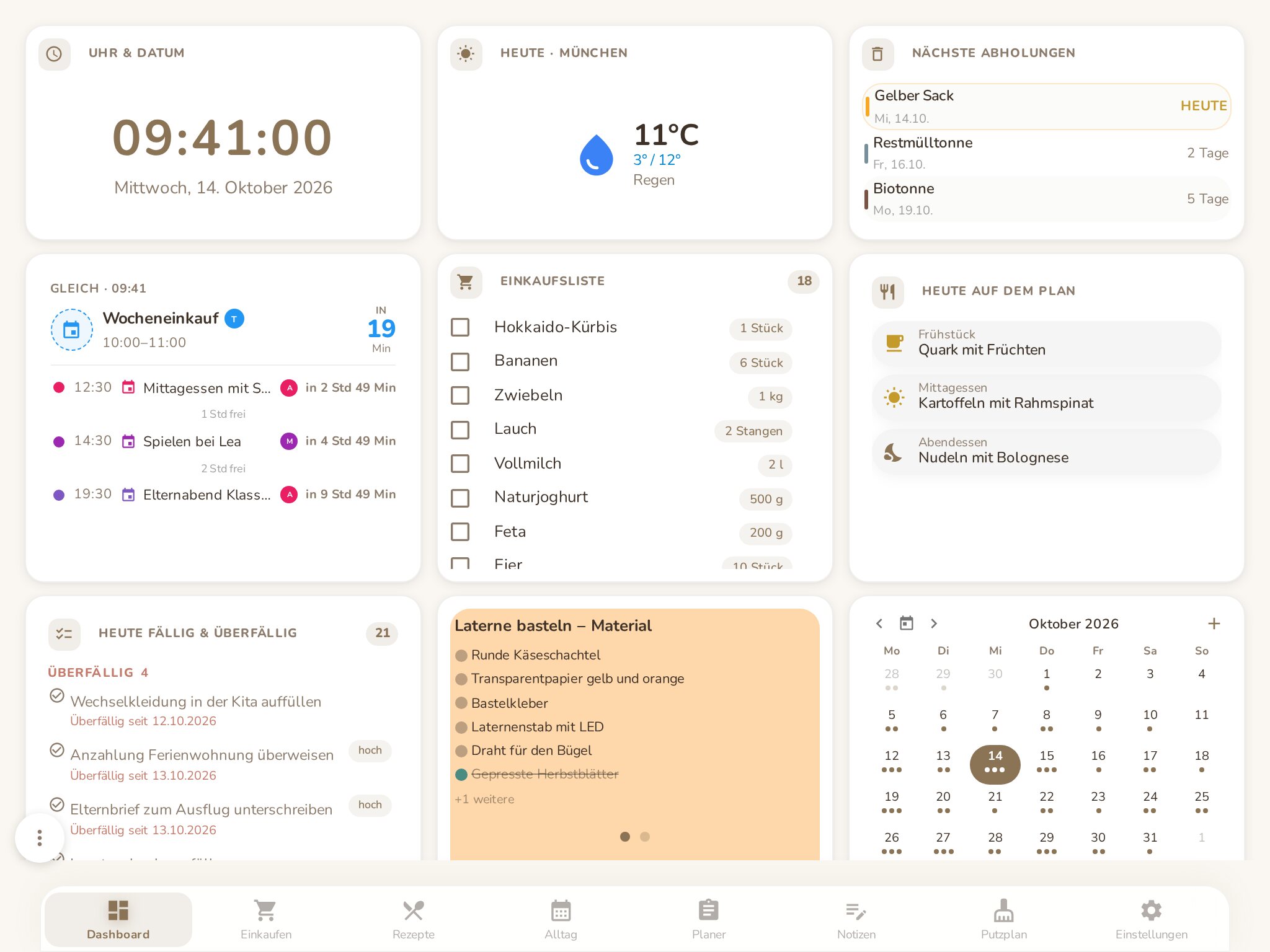Click the shopping cart Einkaufsliste icon
Image resolution: width=1270 pixels, height=952 pixels.
click(x=466, y=282)
